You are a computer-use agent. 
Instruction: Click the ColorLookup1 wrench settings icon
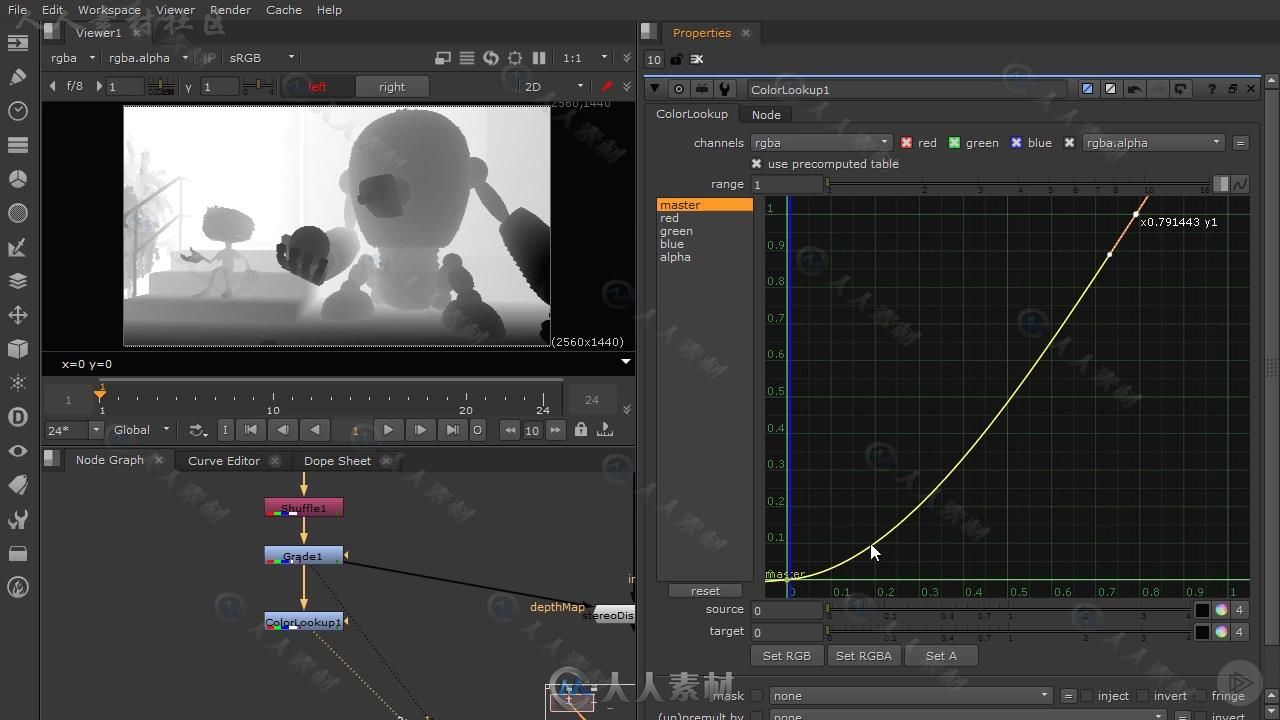pos(725,89)
